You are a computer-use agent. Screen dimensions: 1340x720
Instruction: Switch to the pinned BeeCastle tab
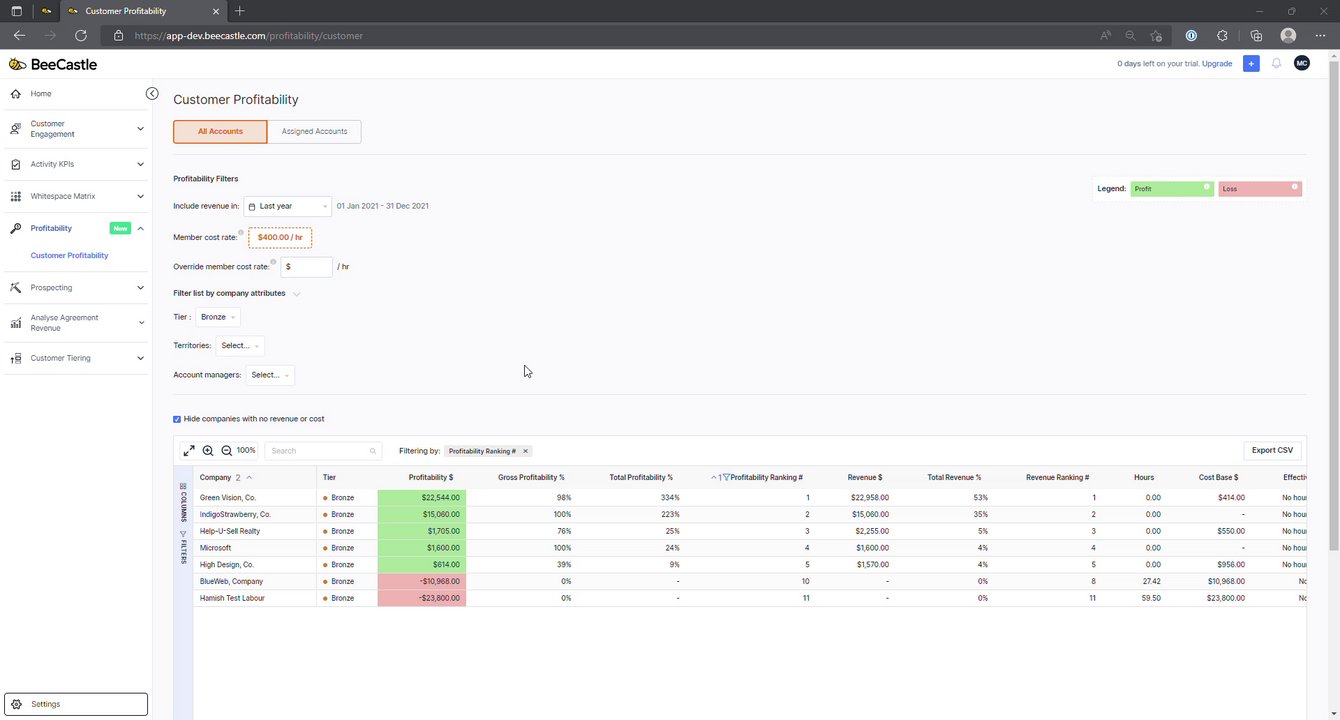[x=46, y=11]
